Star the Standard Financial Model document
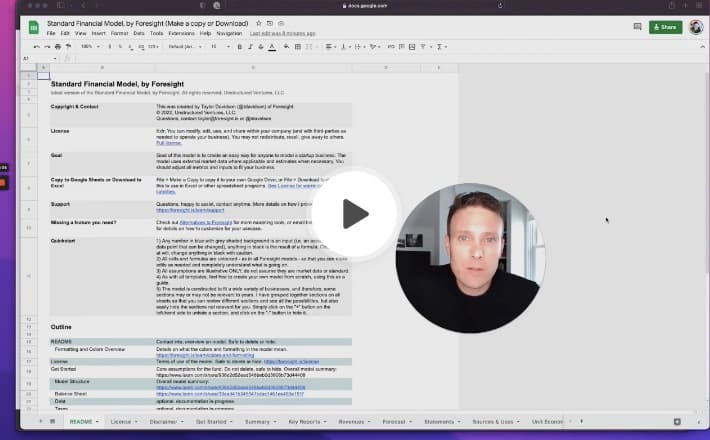The height and width of the screenshot is (440, 710). tap(257, 21)
